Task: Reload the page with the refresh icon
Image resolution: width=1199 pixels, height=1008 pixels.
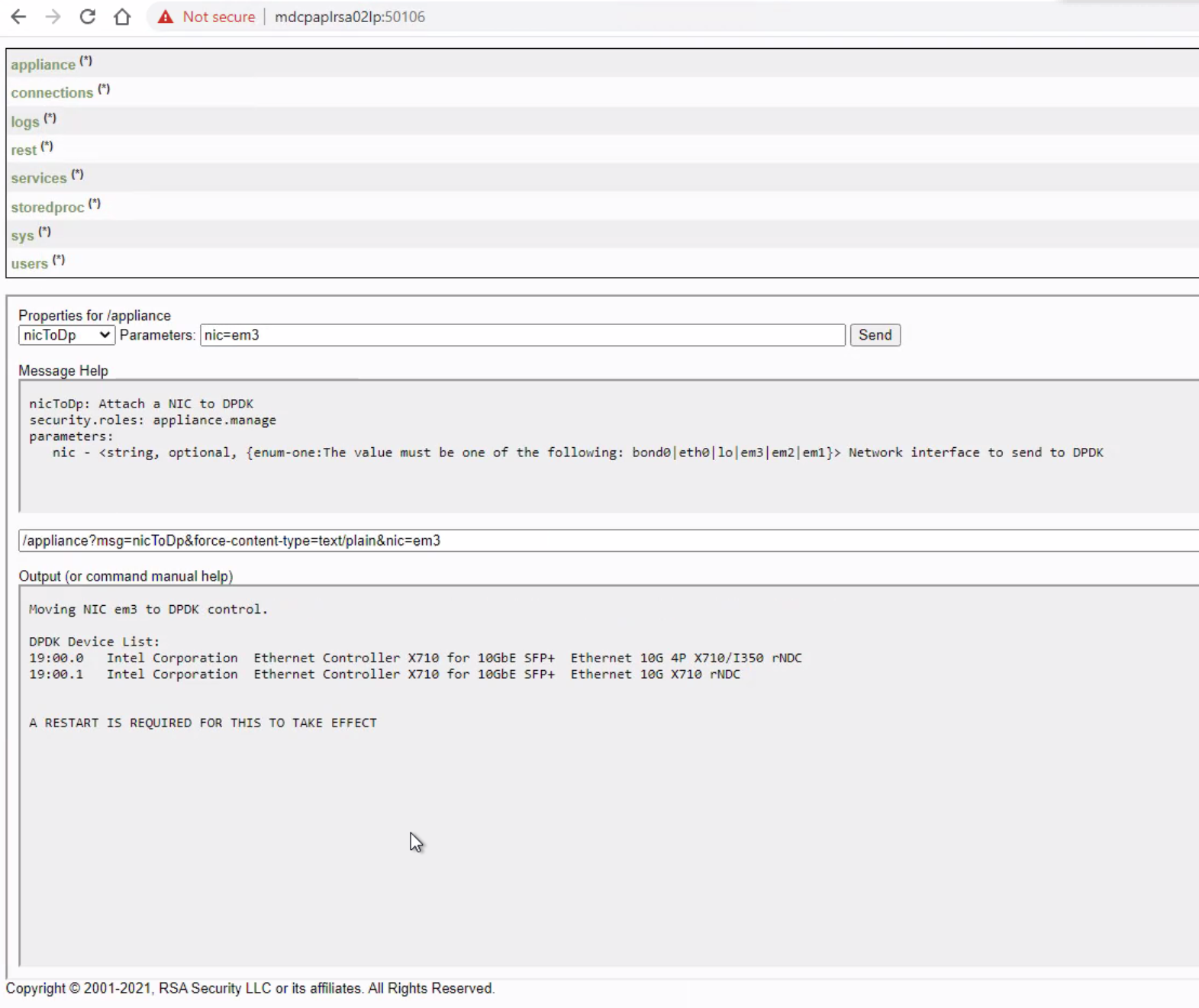Action: click(88, 17)
